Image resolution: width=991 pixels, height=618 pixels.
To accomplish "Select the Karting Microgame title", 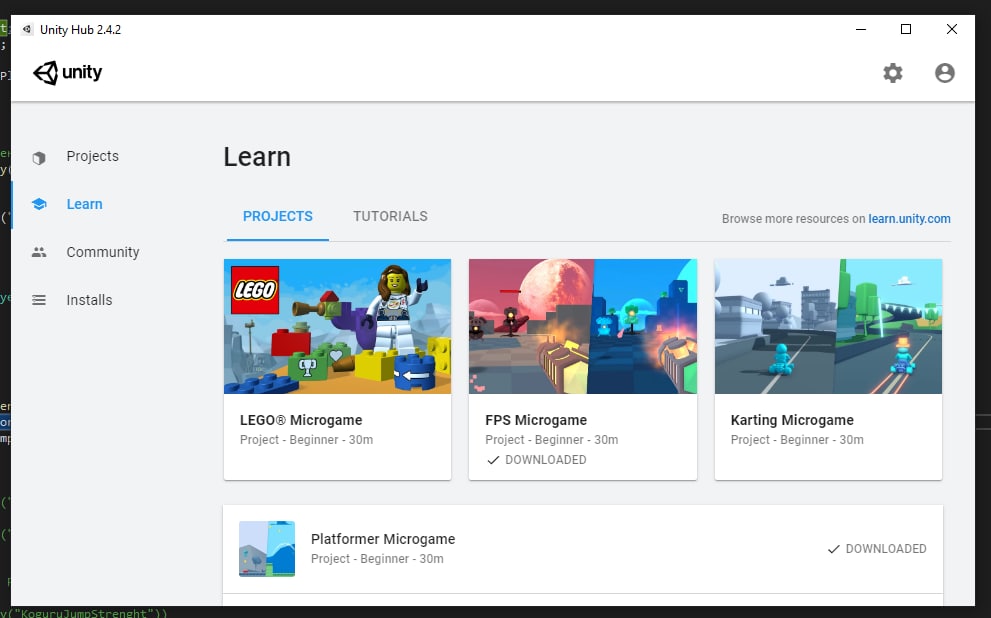I will pyautogui.click(x=792, y=420).
